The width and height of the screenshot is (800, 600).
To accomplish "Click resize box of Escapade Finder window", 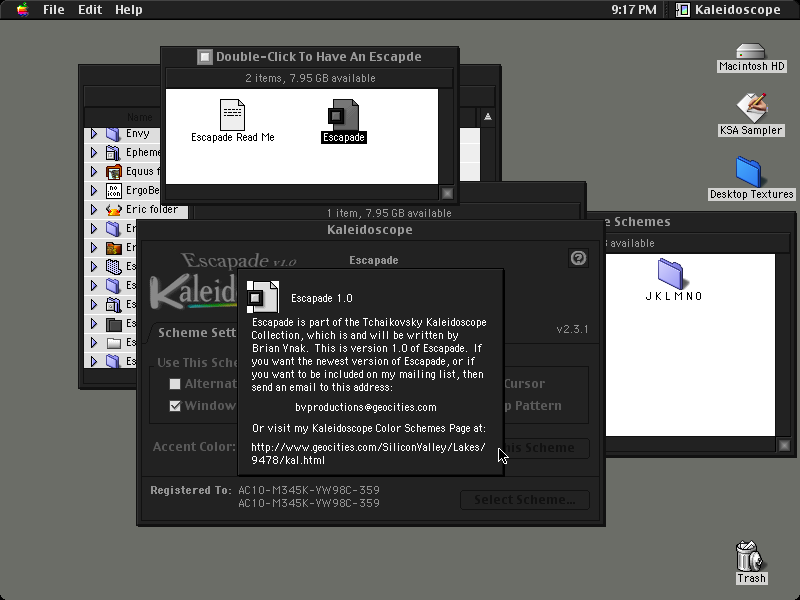I will [x=447, y=193].
